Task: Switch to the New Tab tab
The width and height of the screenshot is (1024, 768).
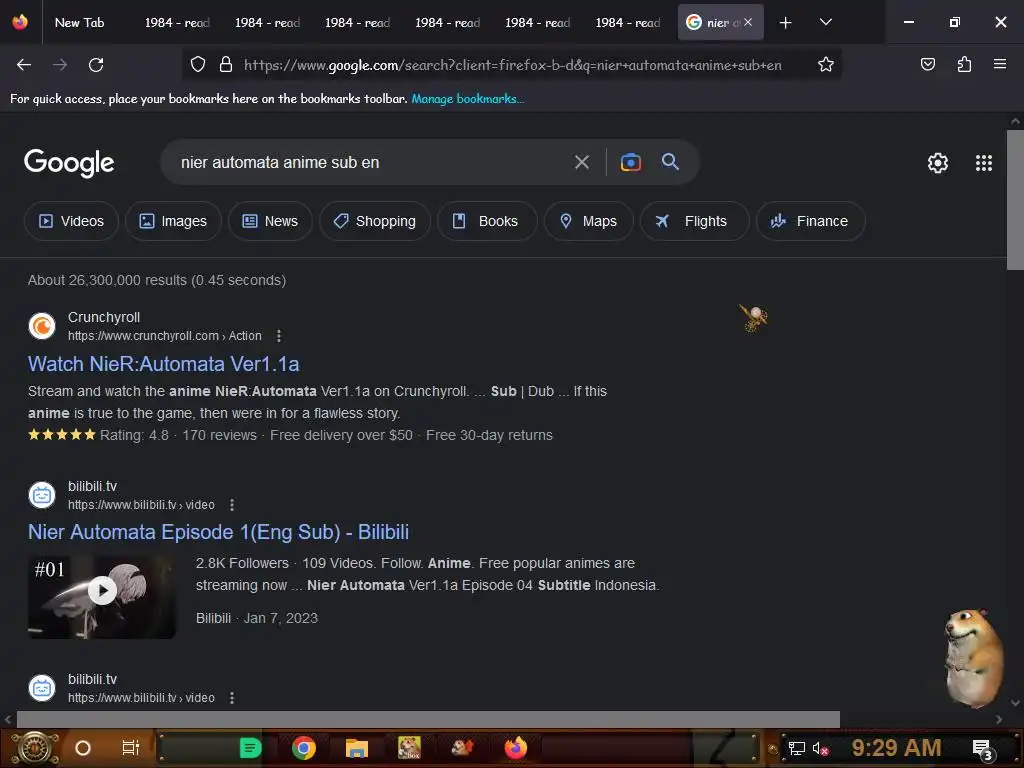Action: (80, 22)
